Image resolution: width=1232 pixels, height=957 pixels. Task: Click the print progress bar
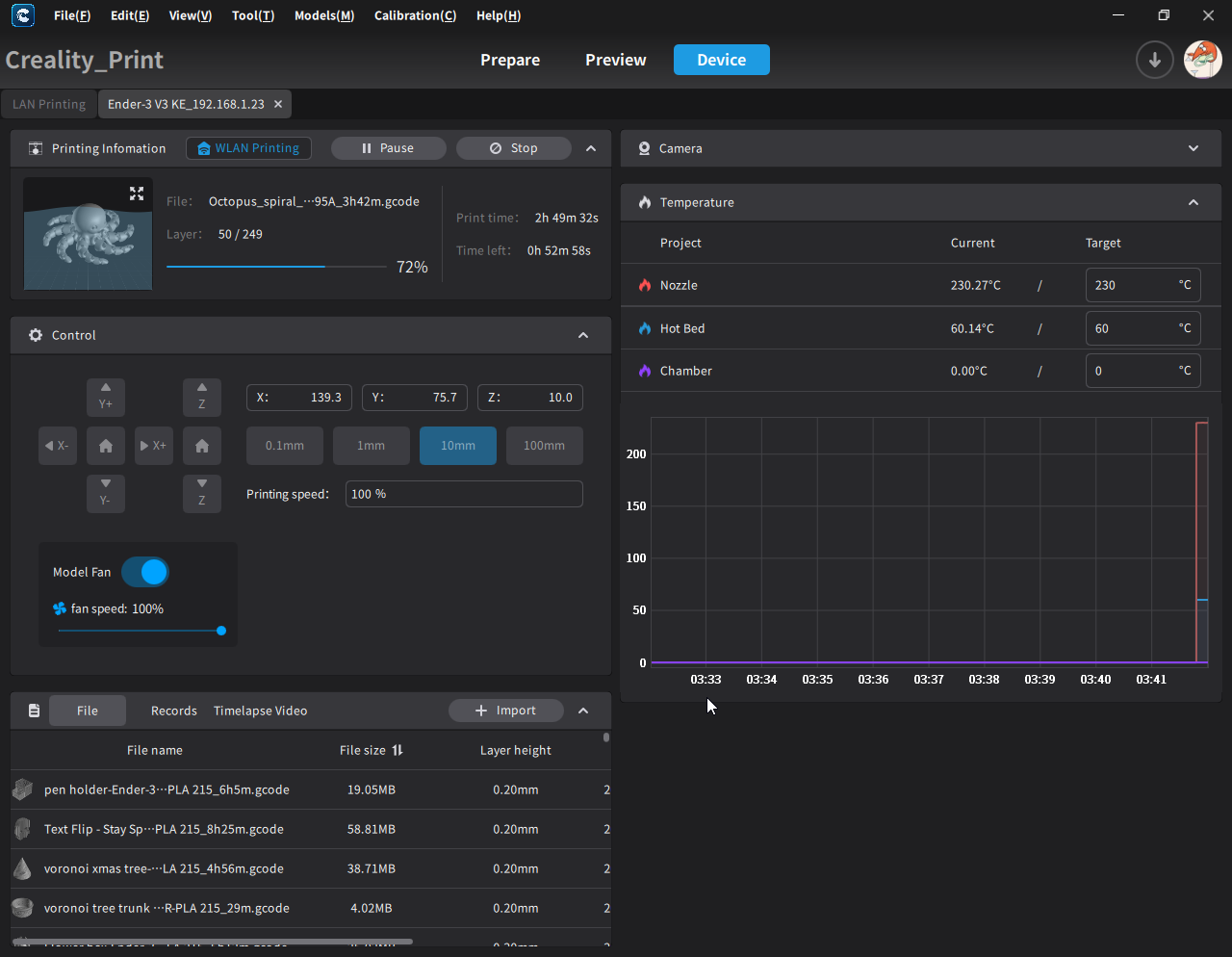(277, 267)
